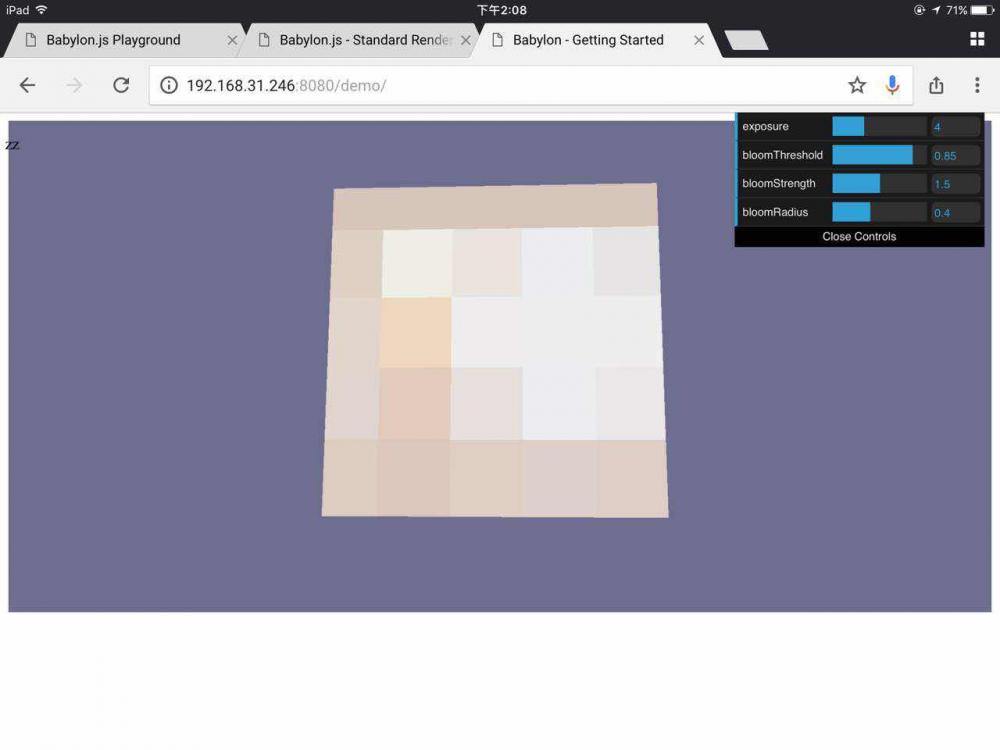
Task: Switch to Babylon.js - Standard Rendering tab
Action: [365, 40]
